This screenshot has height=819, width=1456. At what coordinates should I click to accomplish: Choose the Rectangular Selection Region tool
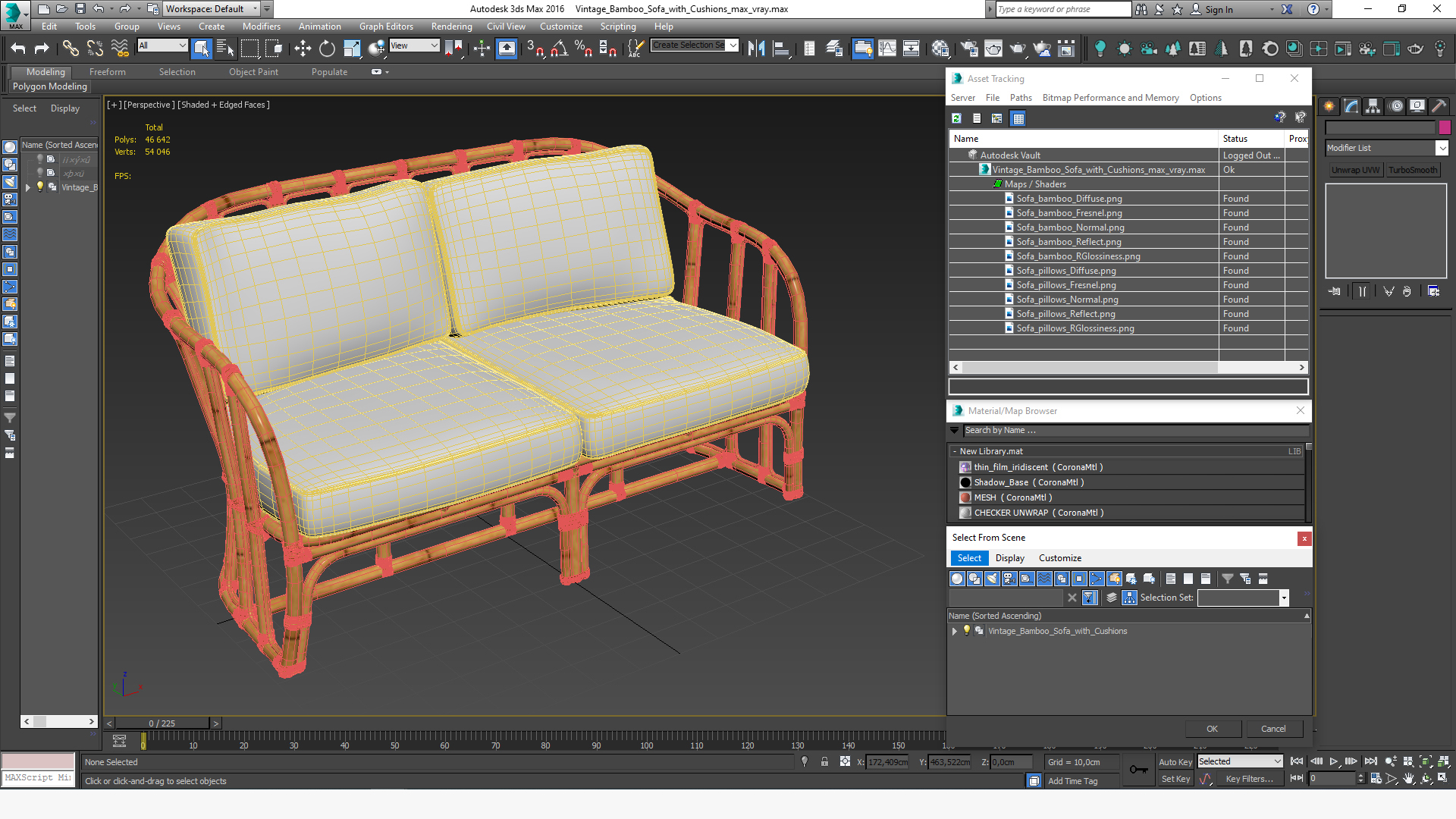[249, 49]
